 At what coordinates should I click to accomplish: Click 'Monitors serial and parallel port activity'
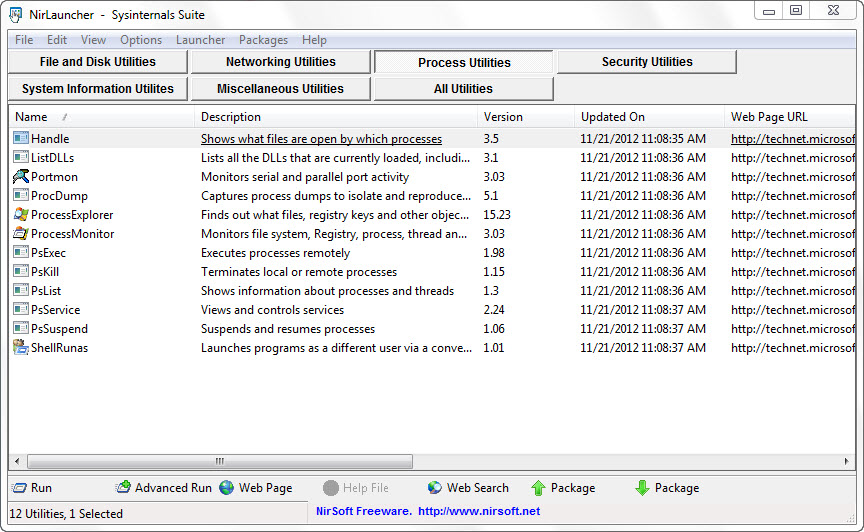click(x=305, y=177)
